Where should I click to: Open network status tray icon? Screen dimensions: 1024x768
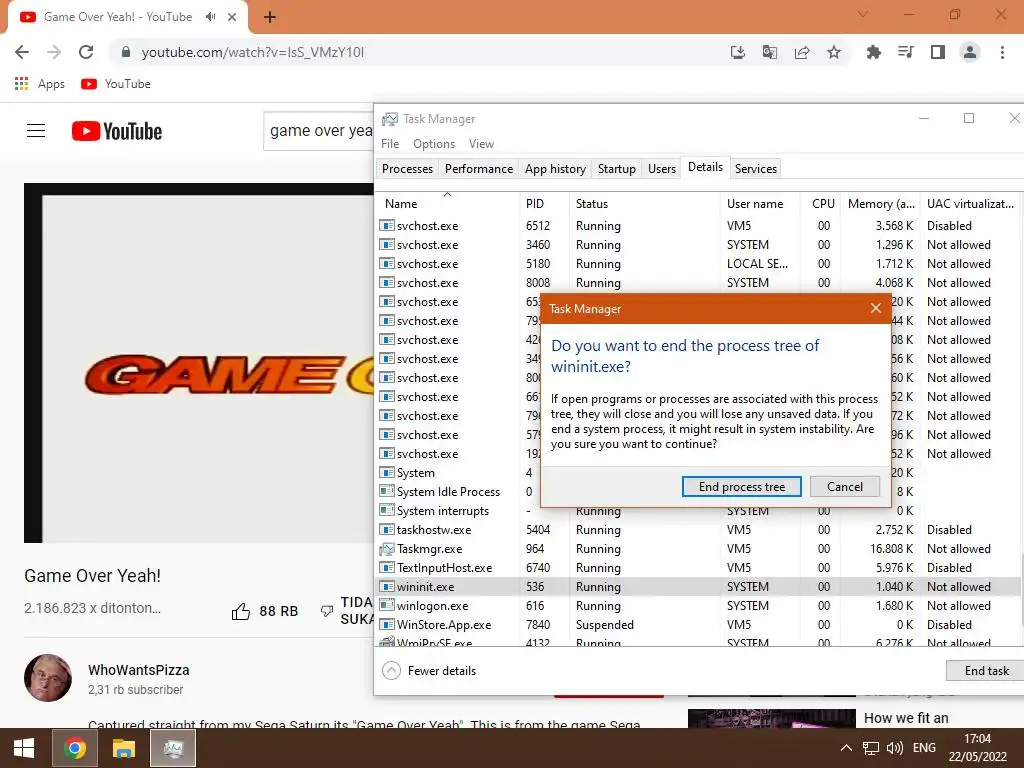(x=871, y=748)
